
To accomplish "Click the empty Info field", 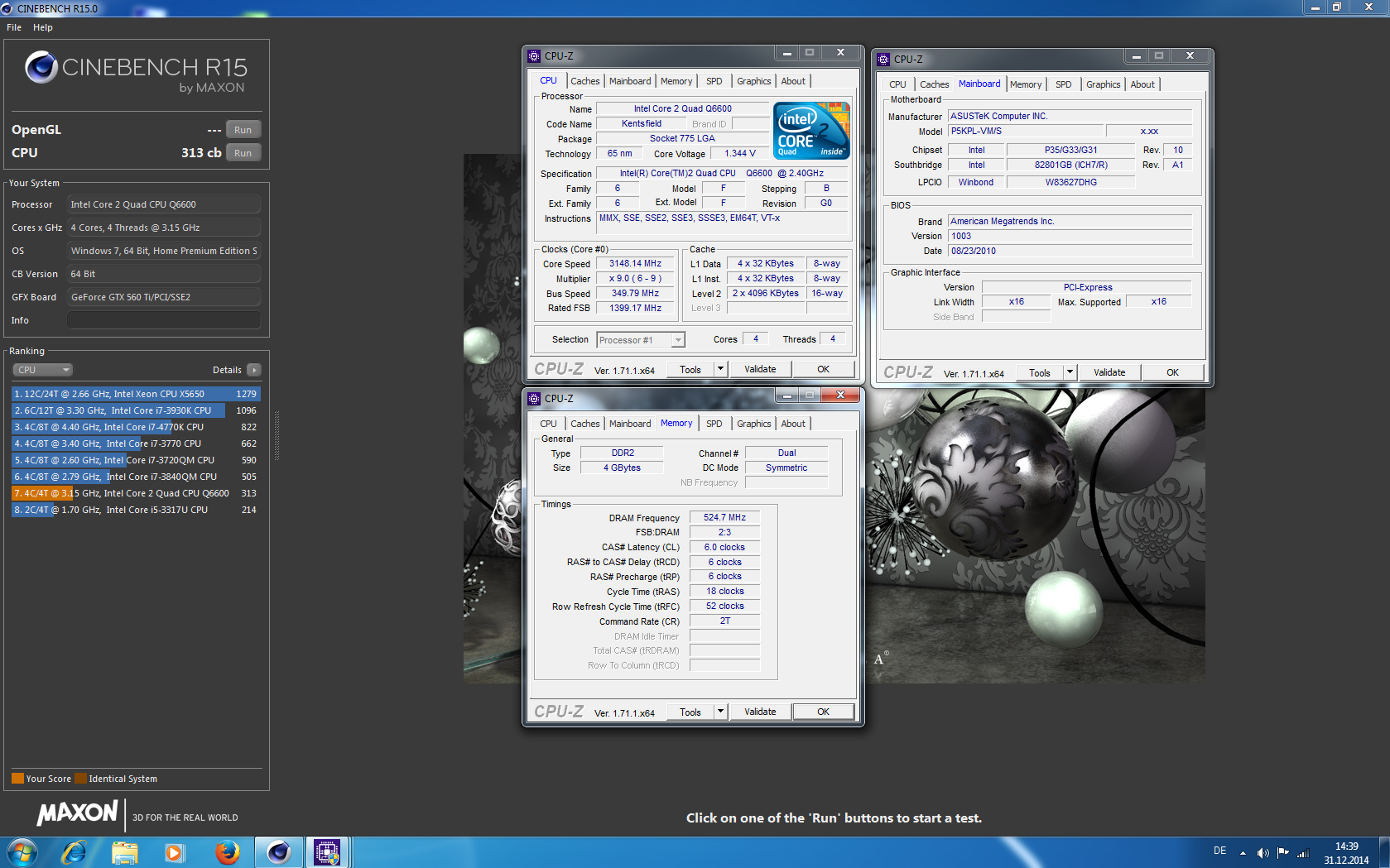I will pyautogui.click(x=164, y=320).
